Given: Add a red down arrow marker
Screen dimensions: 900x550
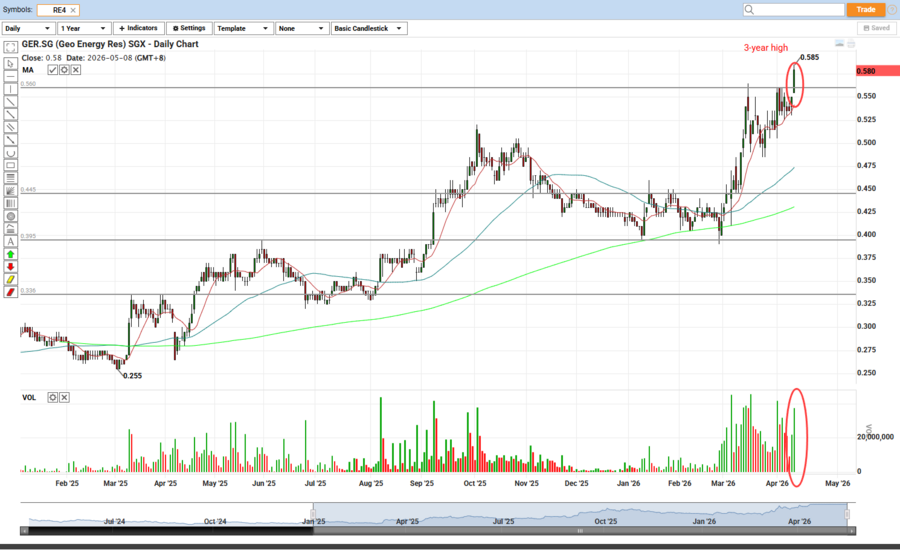Looking at the screenshot, I should pos(10,267).
